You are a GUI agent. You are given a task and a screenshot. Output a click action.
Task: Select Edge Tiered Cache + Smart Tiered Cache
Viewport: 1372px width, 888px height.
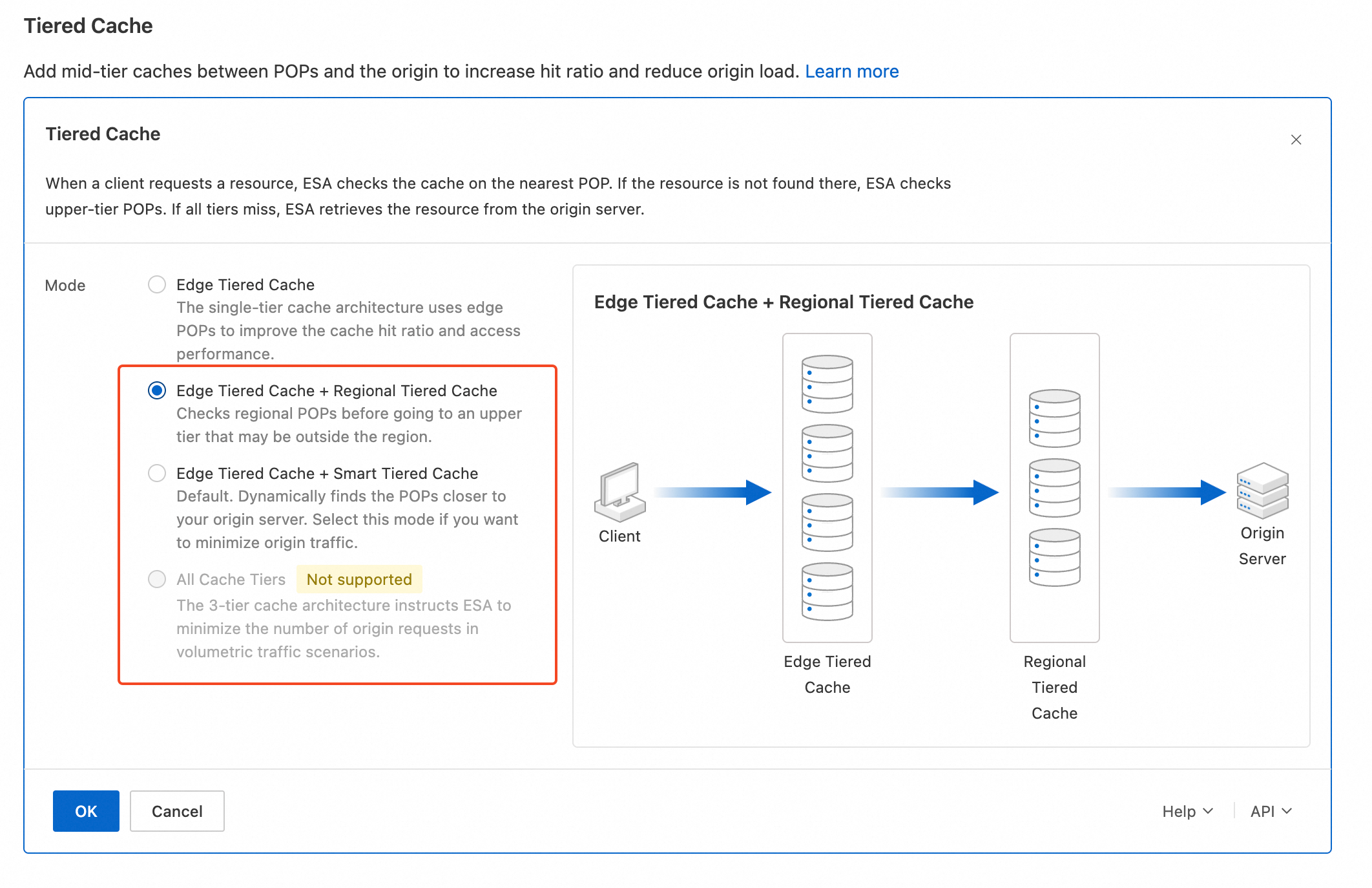click(157, 473)
